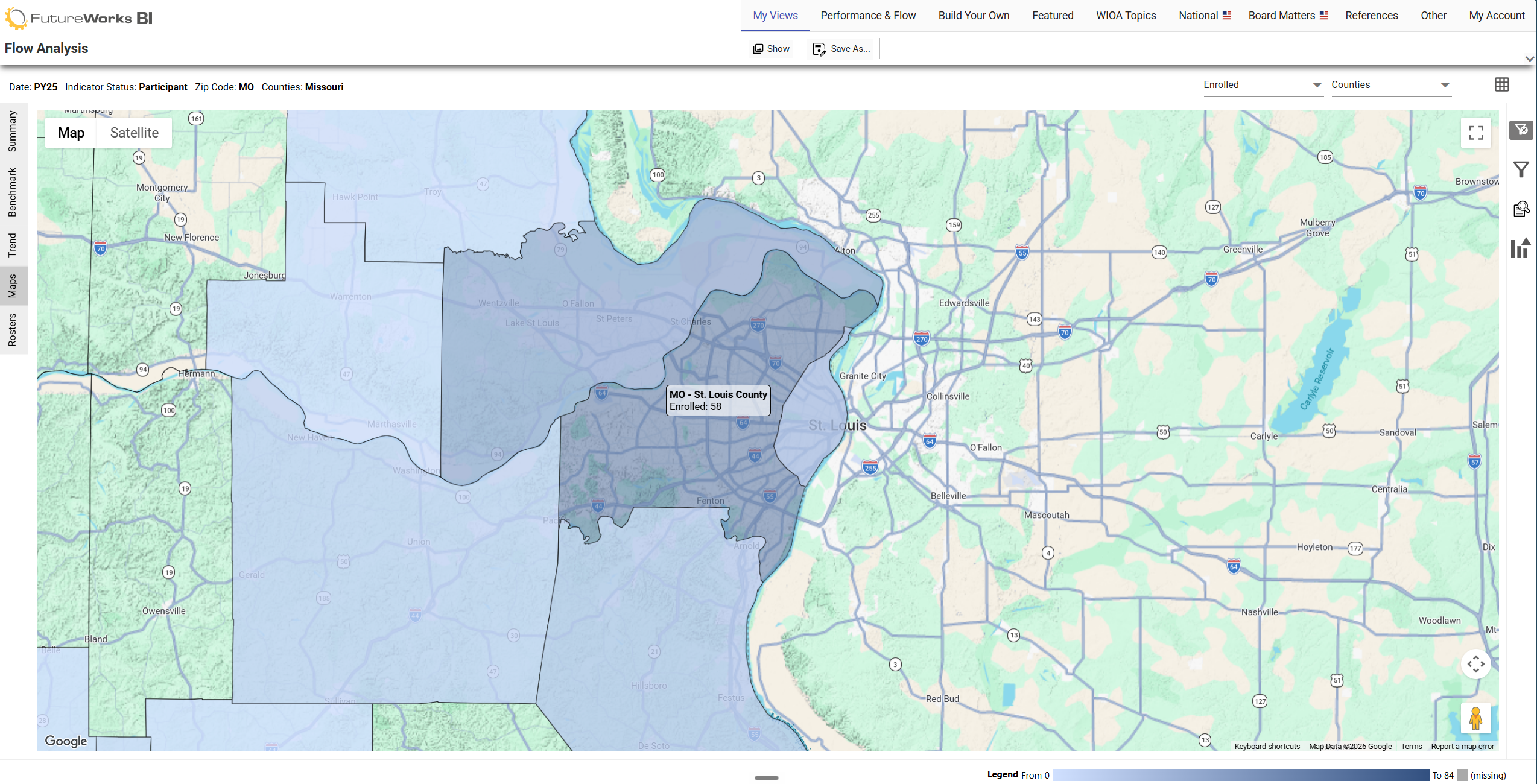This screenshot has height=784, width=1537.
Task: Click the St. Louis city label
Action: pyautogui.click(x=837, y=425)
